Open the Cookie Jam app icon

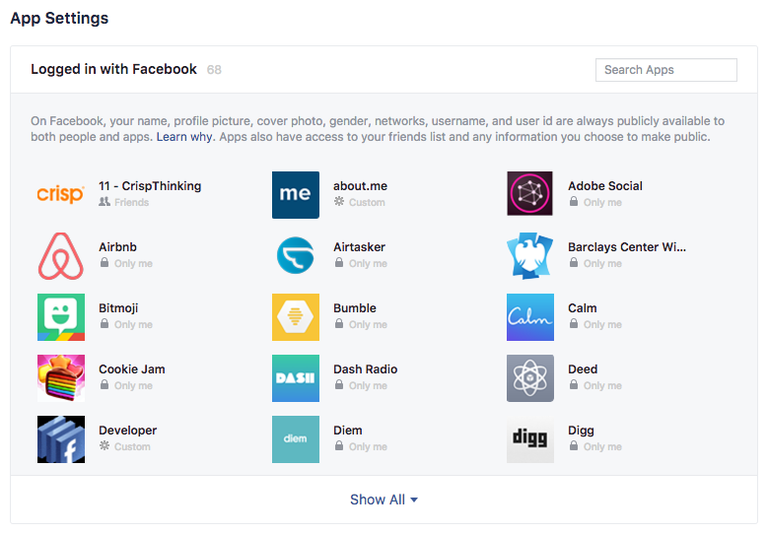pos(61,378)
